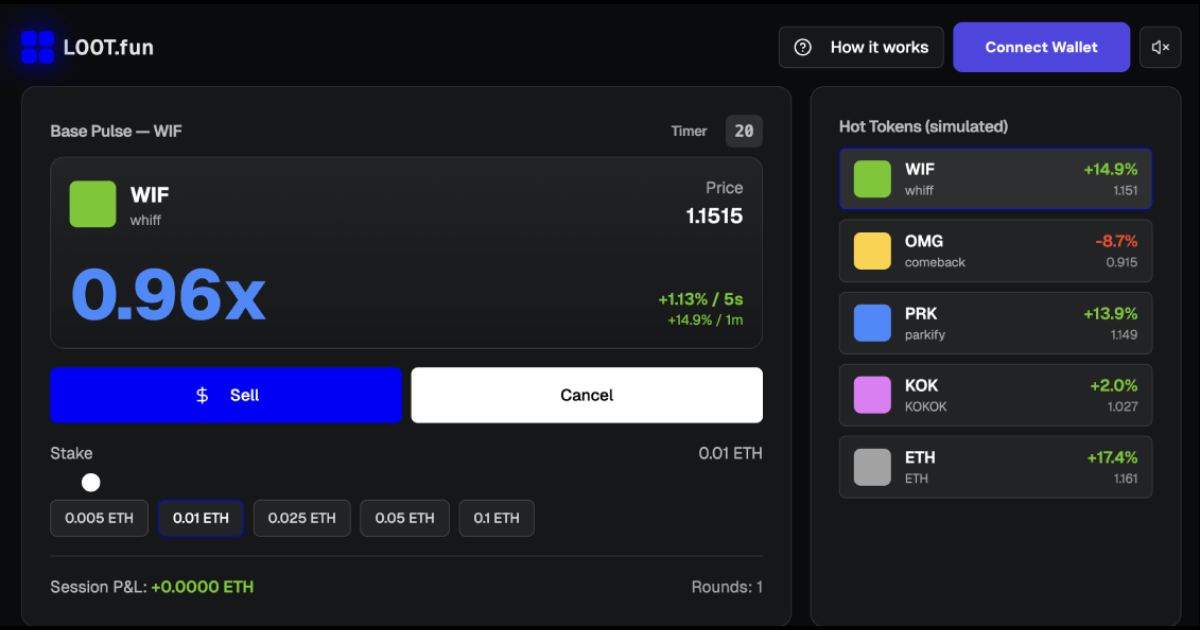Screen dimensions: 1200x630
Task: Click the price value 1.1515
Action: coord(714,216)
